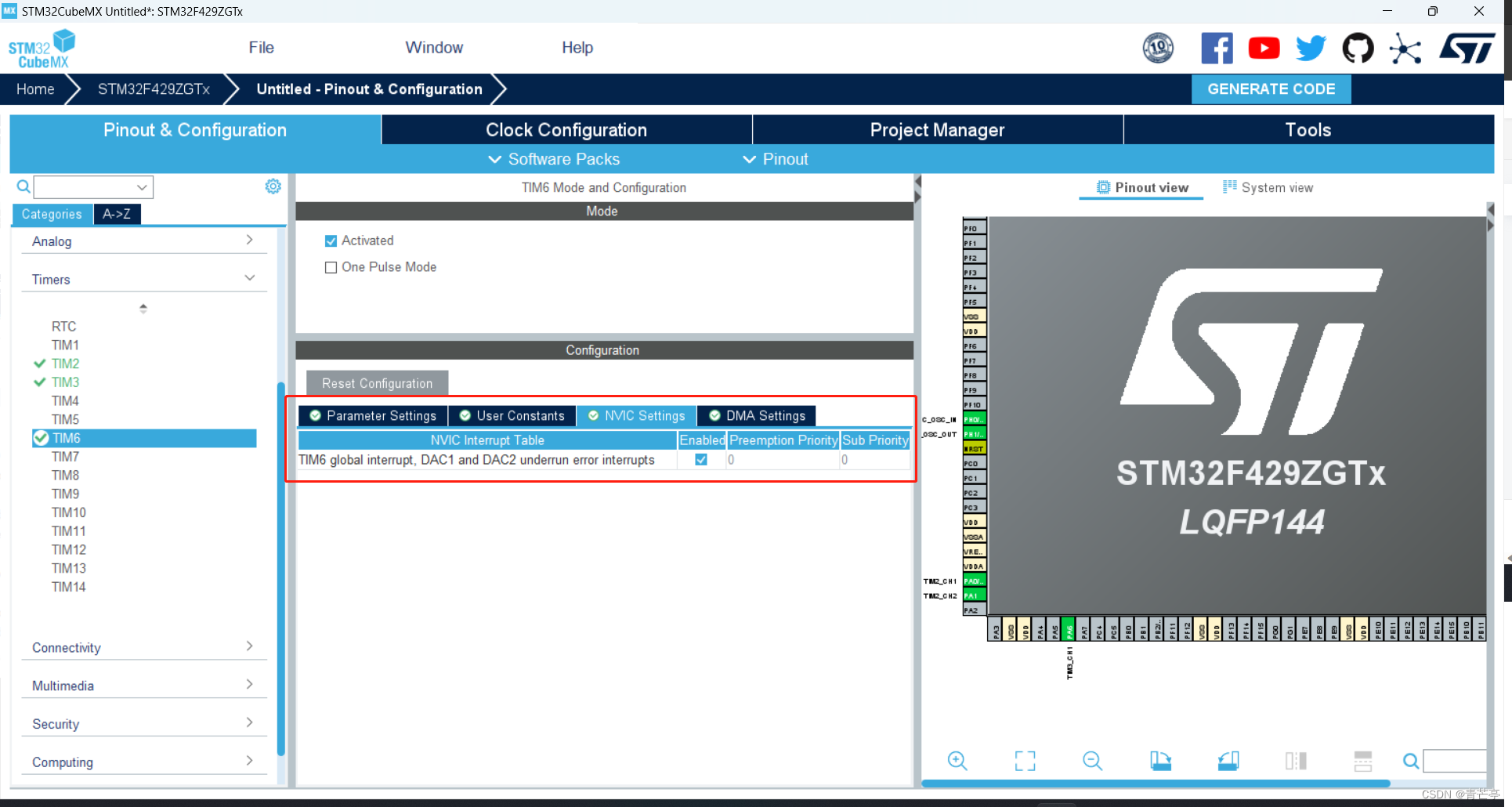This screenshot has height=807, width=1512.
Task: Select TIM7 in the timers list
Action: point(65,457)
